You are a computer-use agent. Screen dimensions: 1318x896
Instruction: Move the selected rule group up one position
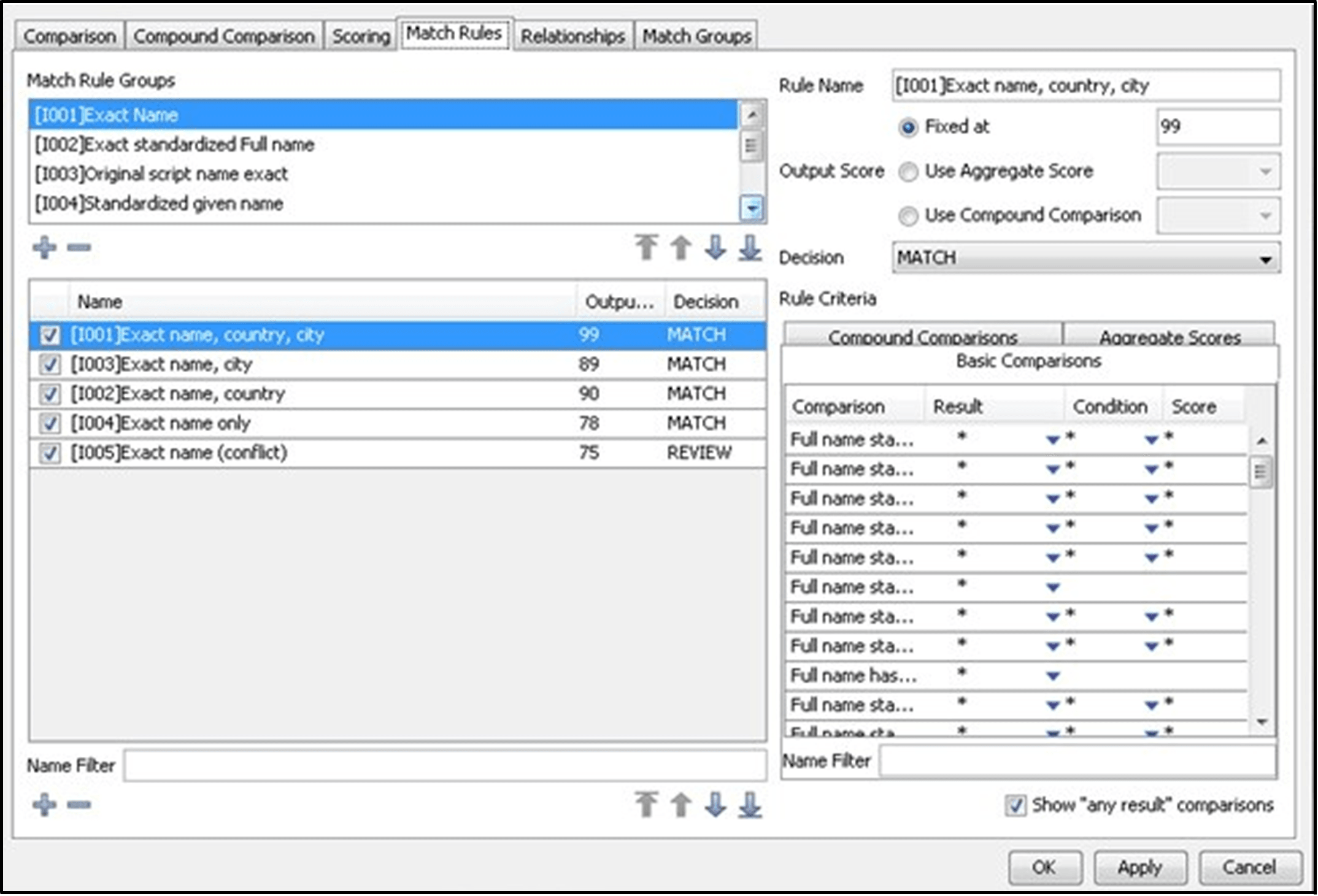pyautogui.click(x=680, y=248)
